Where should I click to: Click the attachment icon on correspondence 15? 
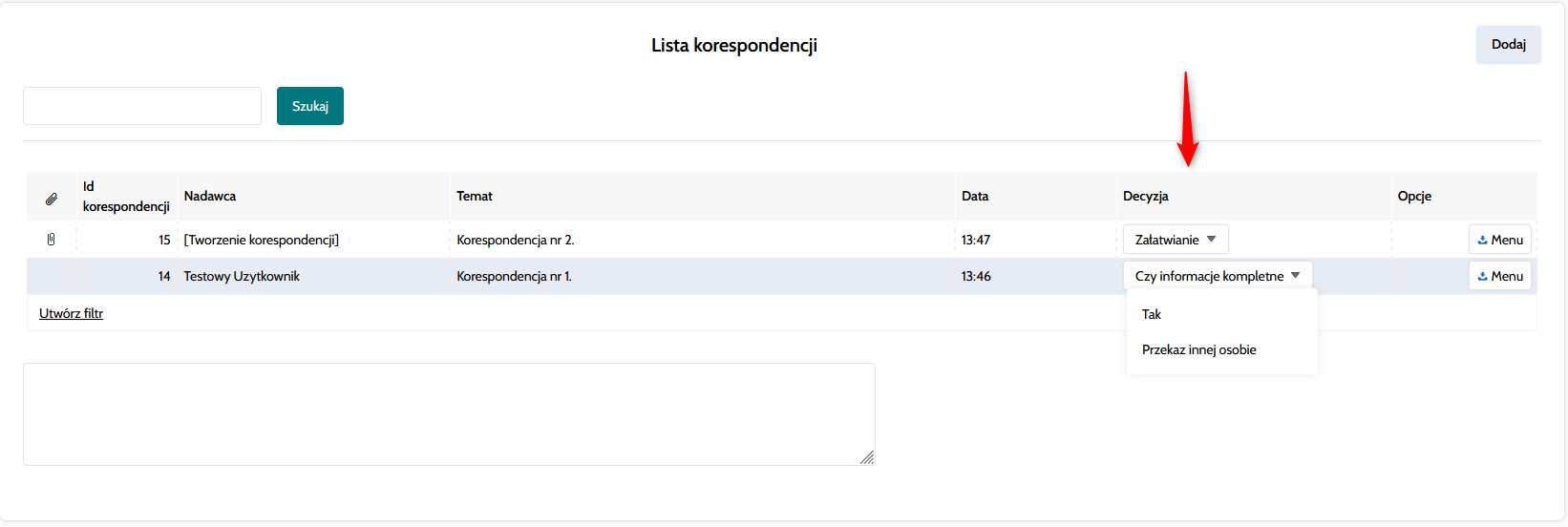tap(52, 240)
